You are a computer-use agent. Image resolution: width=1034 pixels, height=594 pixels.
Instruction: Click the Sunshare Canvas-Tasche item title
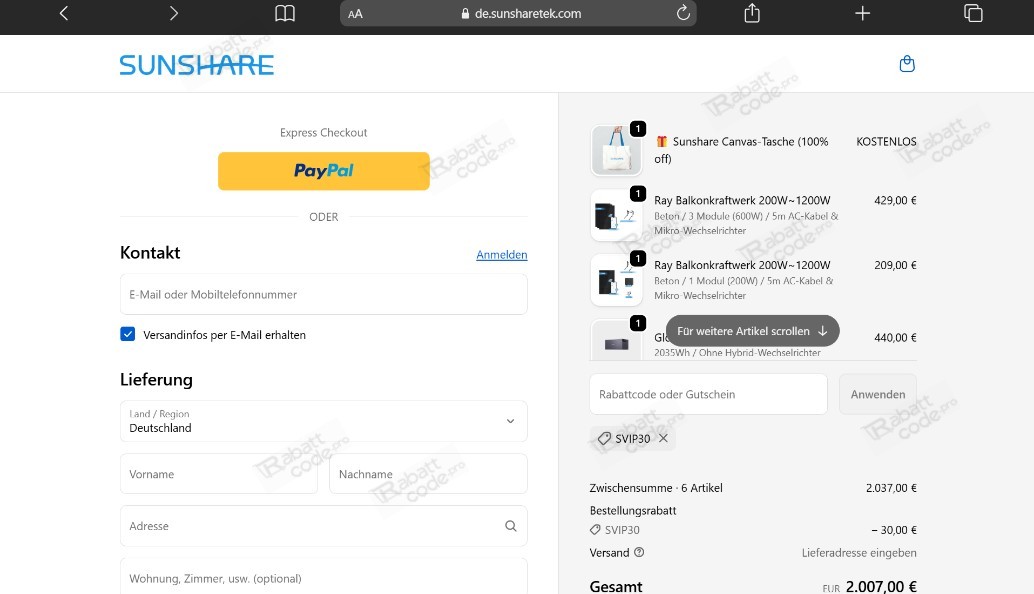pyautogui.click(x=742, y=150)
